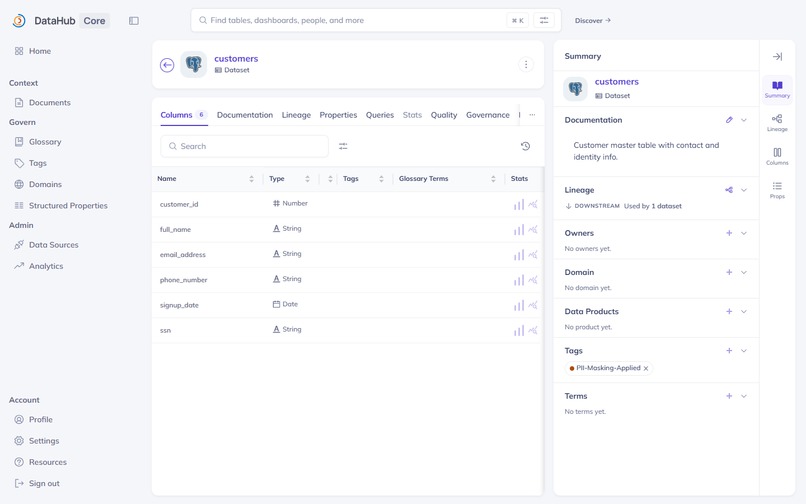
Task: Open search filters icon in the top search bar
Action: pos(544,20)
